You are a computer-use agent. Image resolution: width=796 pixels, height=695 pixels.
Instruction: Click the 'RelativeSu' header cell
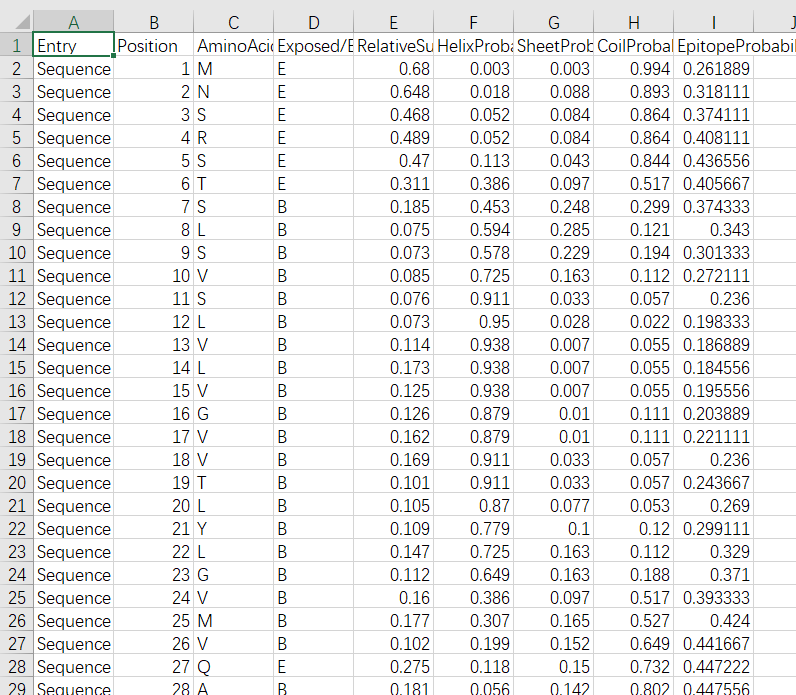coord(393,46)
